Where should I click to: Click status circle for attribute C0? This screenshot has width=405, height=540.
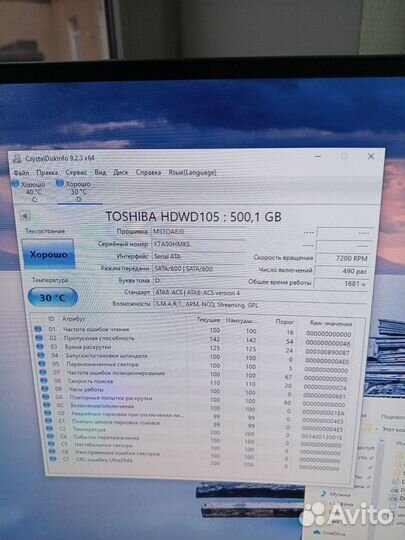coord(48,413)
